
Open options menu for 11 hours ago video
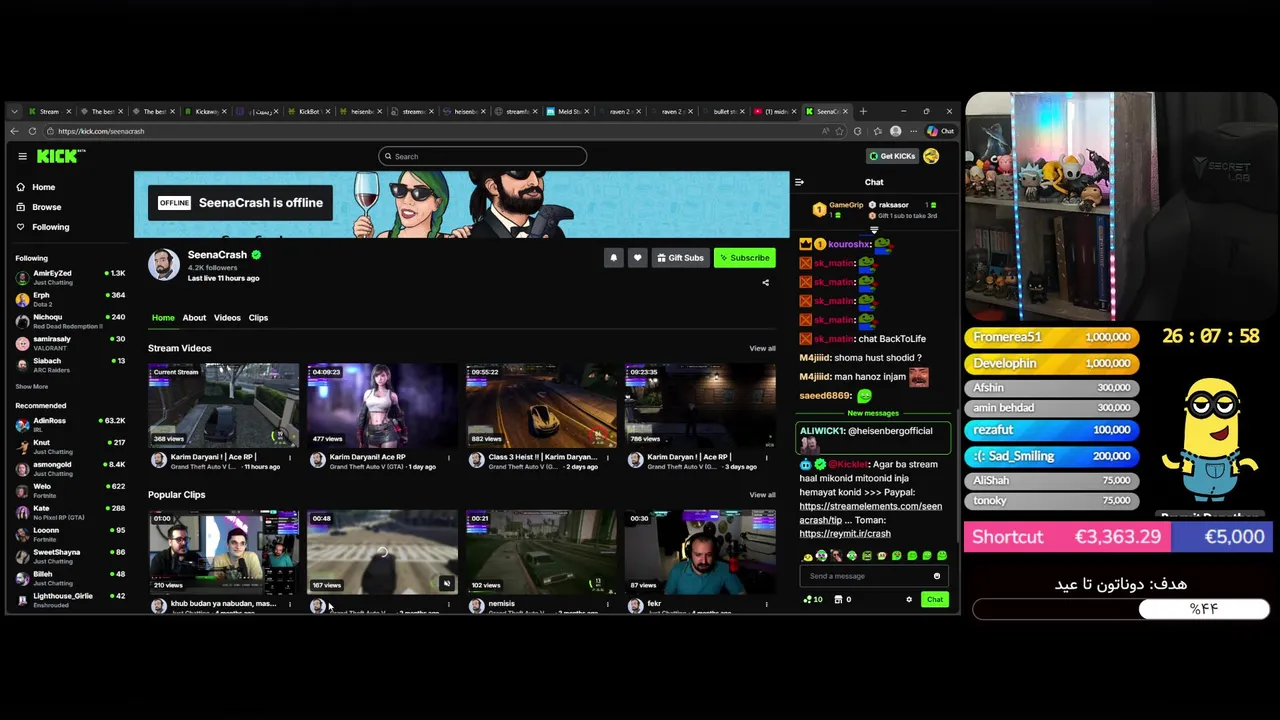point(290,458)
